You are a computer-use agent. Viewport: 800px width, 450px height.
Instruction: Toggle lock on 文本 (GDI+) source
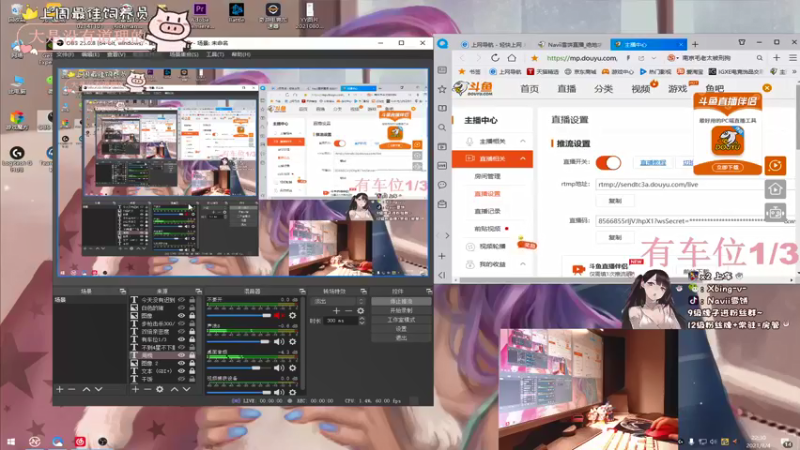(192, 371)
